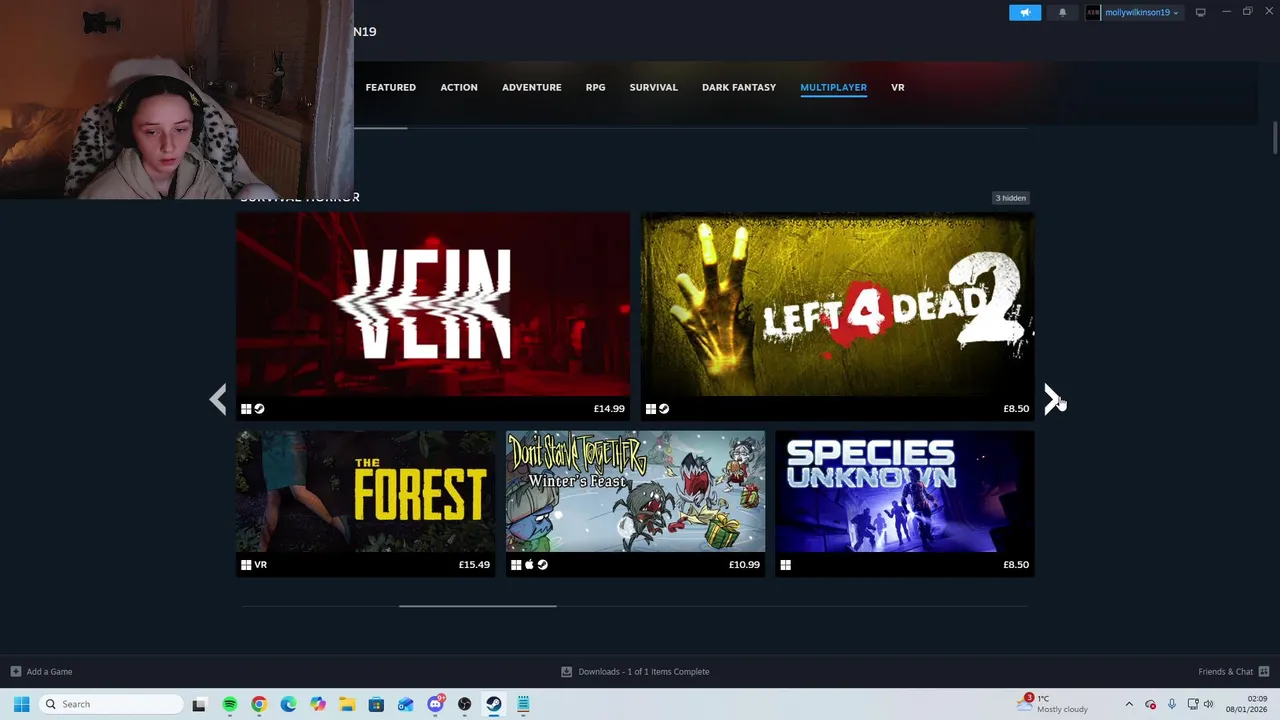Click Left 4 Dead 2 price £8.50

coord(1016,408)
